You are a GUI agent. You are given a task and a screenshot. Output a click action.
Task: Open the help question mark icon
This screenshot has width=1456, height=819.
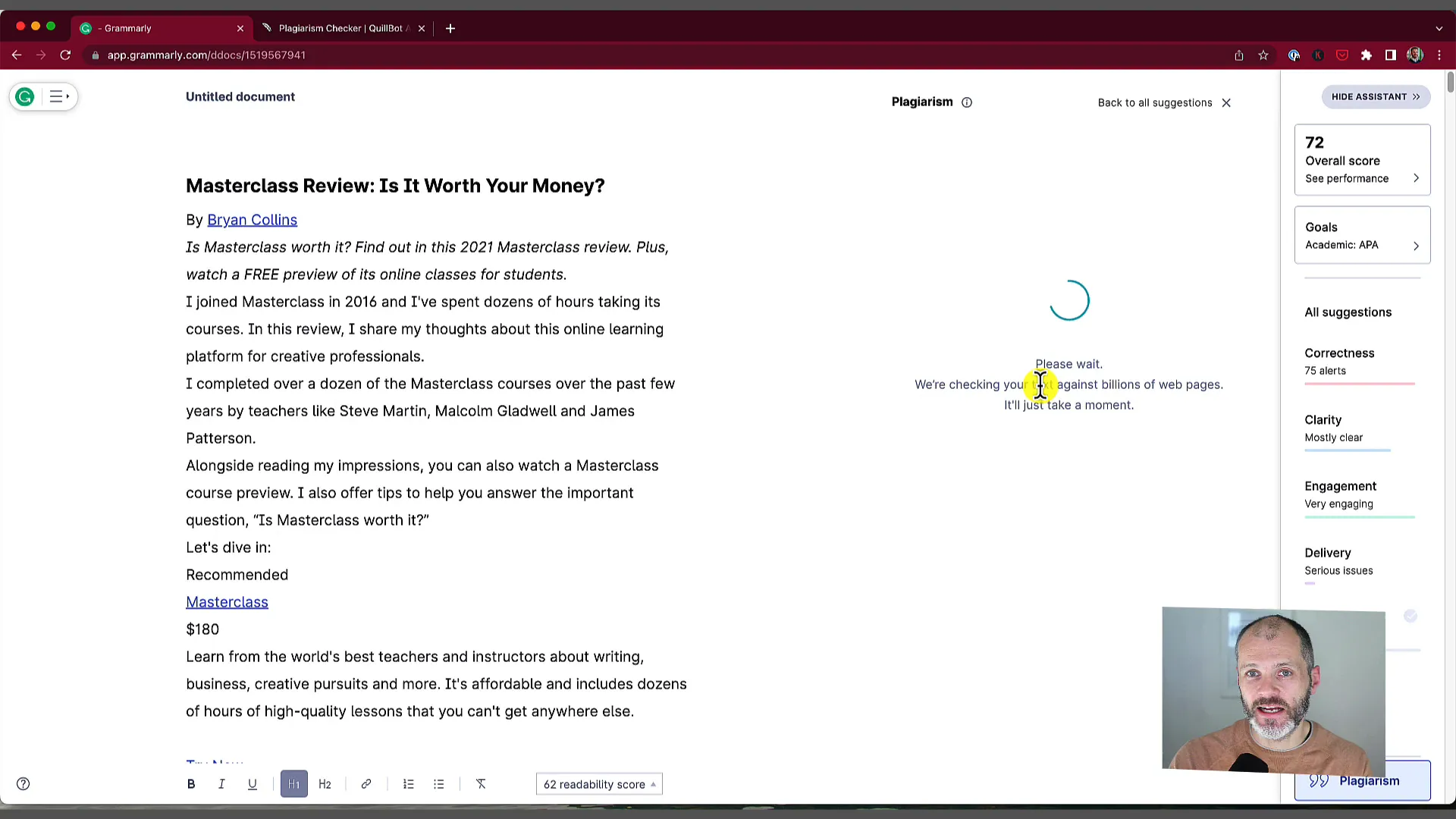point(24,784)
